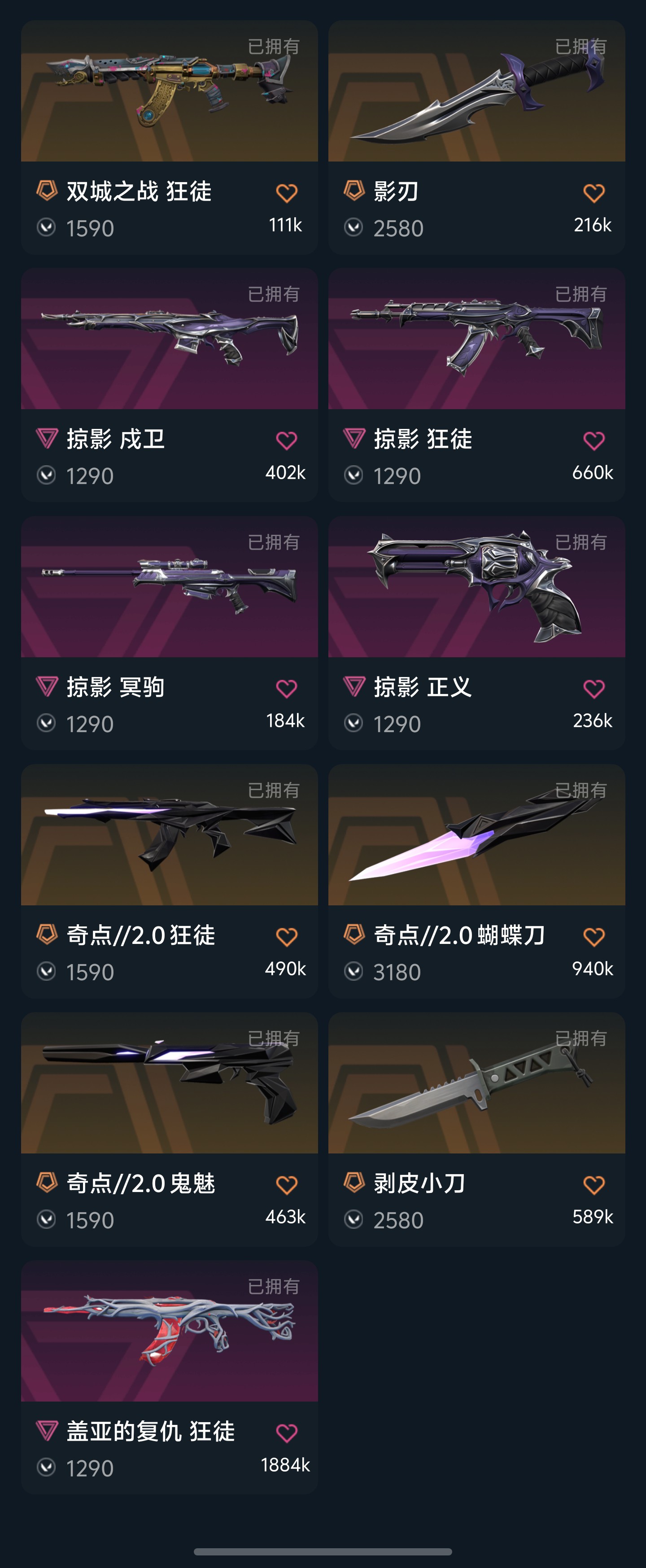Select the 盖亚的复仇 狂徒 title
Image resolution: width=646 pixels, height=1568 pixels.
tap(150, 1431)
